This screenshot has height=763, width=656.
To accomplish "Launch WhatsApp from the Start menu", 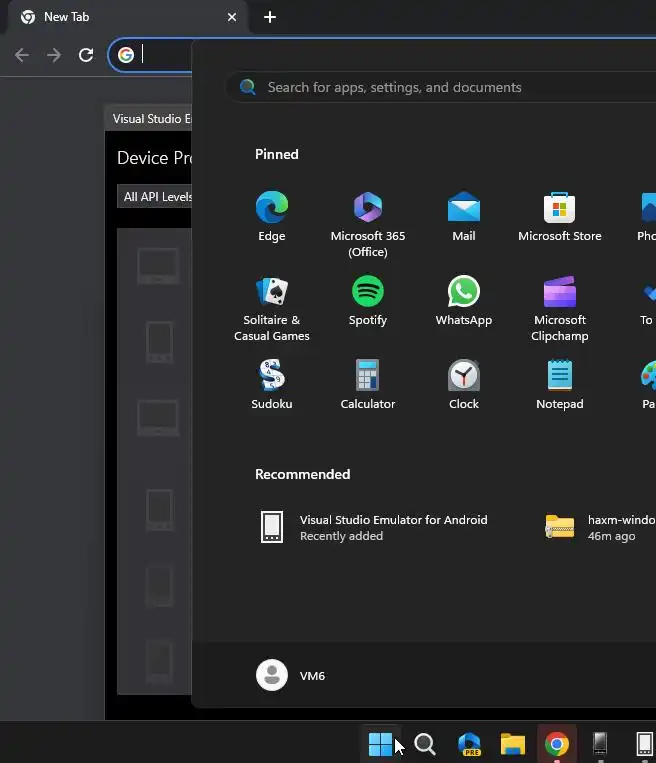I will click(x=464, y=300).
